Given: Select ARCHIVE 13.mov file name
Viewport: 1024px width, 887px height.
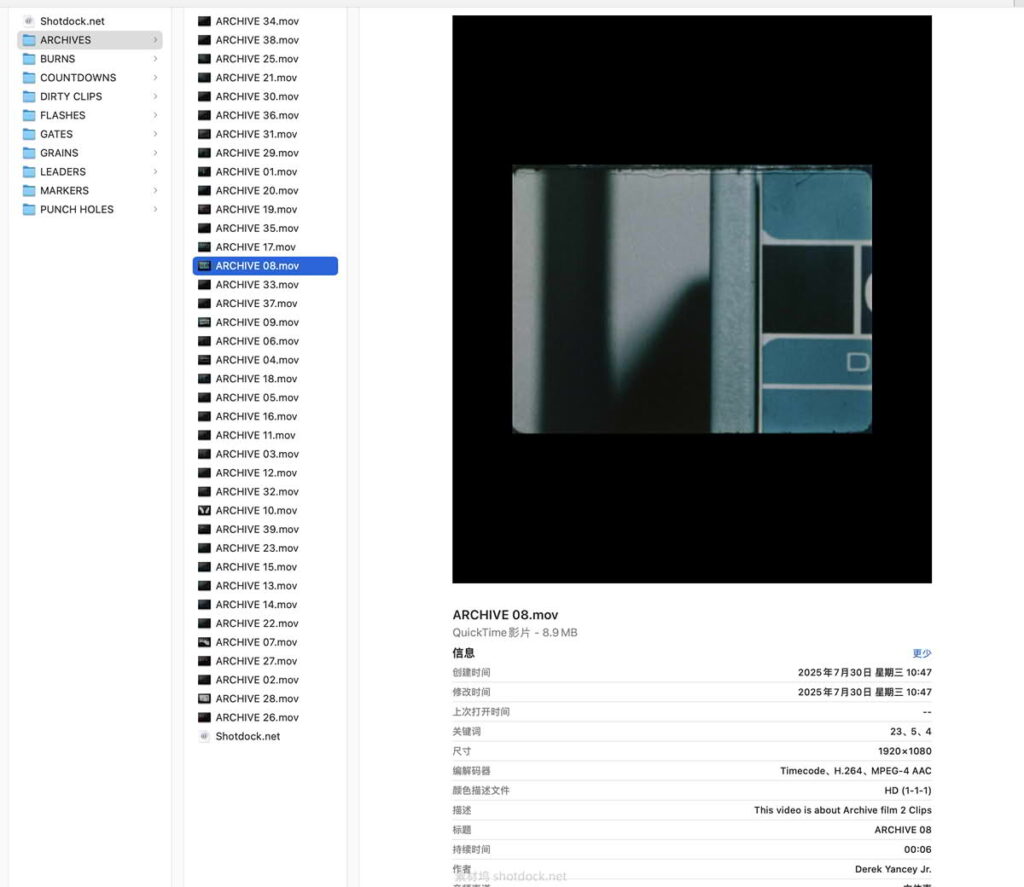Looking at the screenshot, I should click(x=256, y=586).
